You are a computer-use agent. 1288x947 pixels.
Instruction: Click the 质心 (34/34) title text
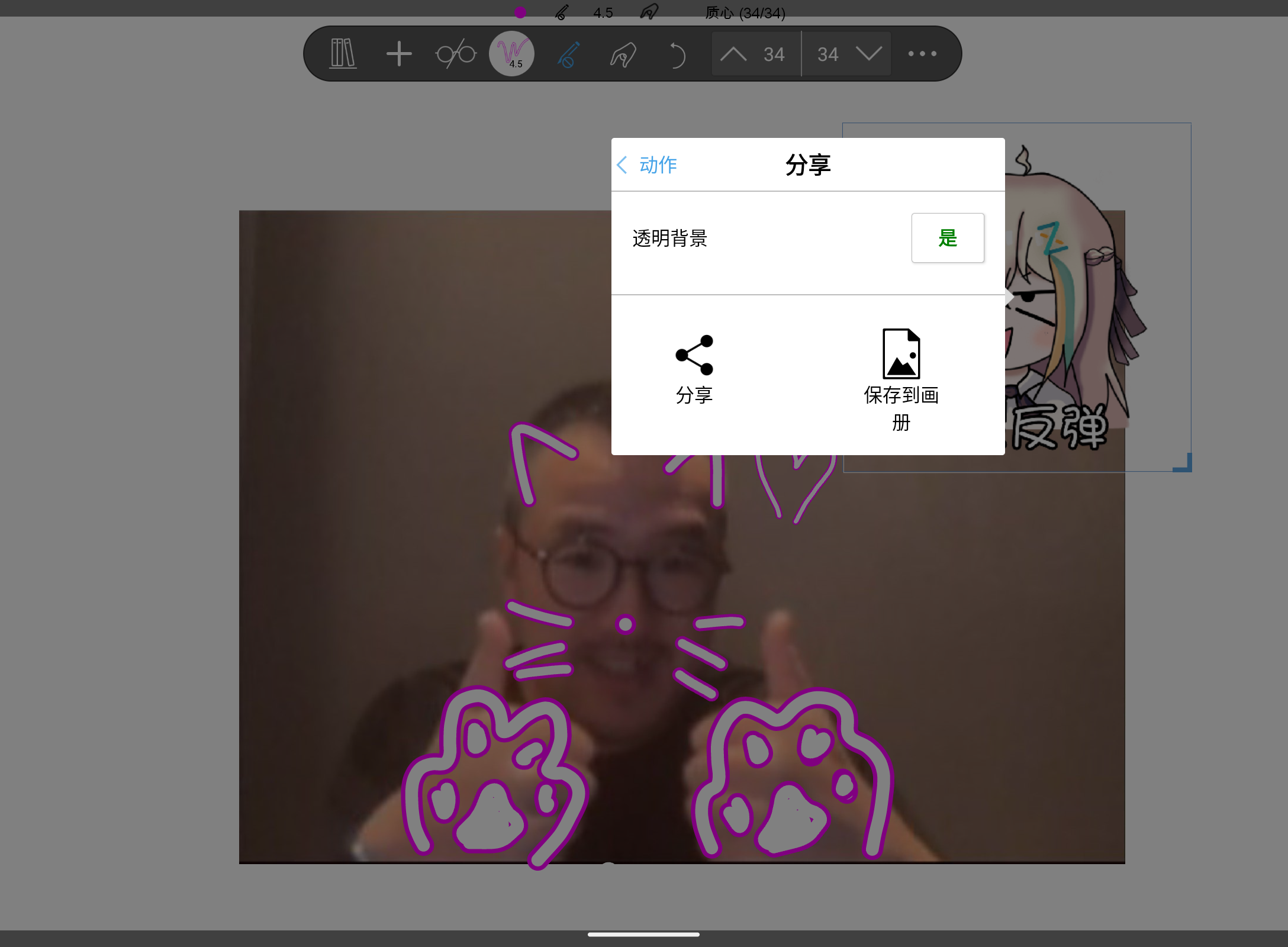pos(745,13)
